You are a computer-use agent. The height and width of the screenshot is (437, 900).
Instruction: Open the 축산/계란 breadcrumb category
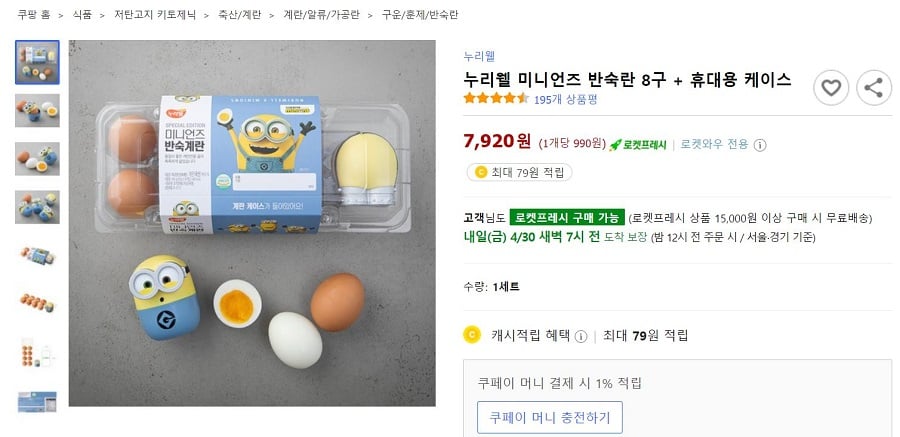[241, 15]
